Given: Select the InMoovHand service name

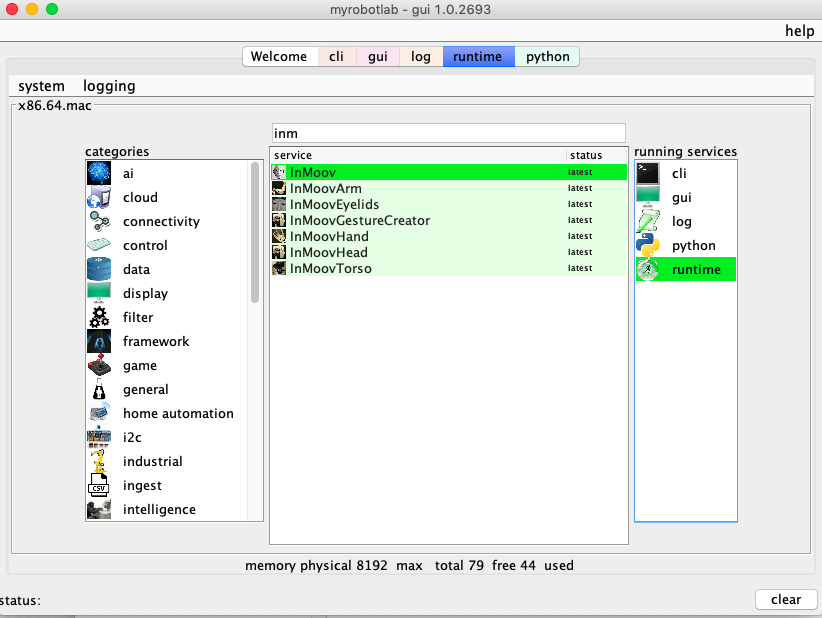Looking at the screenshot, I should pos(329,236).
